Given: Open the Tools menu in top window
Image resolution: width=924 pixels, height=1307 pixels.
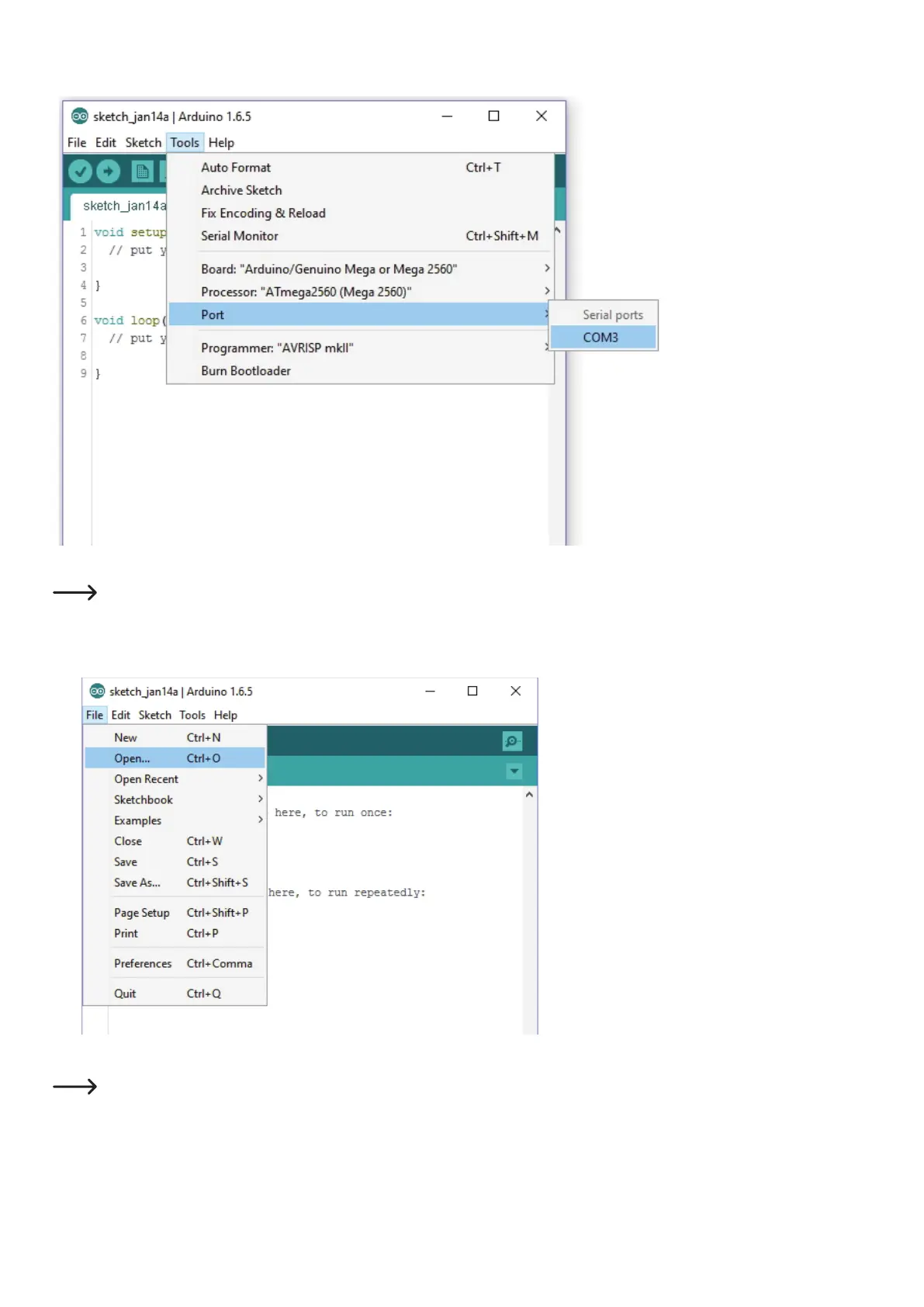Looking at the screenshot, I should click(185, 143).
